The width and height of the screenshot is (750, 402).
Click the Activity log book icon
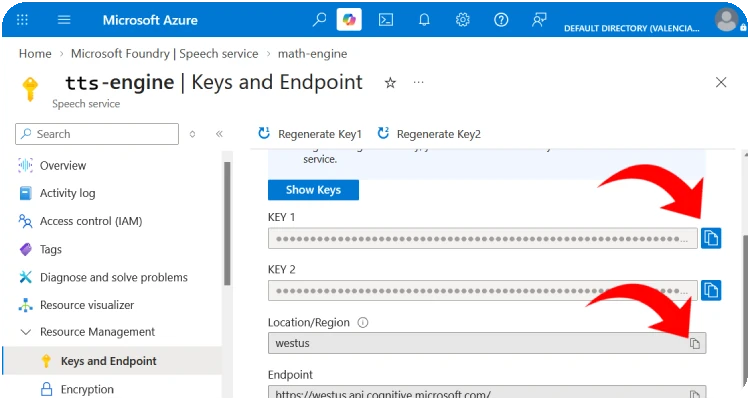point(25,193)
